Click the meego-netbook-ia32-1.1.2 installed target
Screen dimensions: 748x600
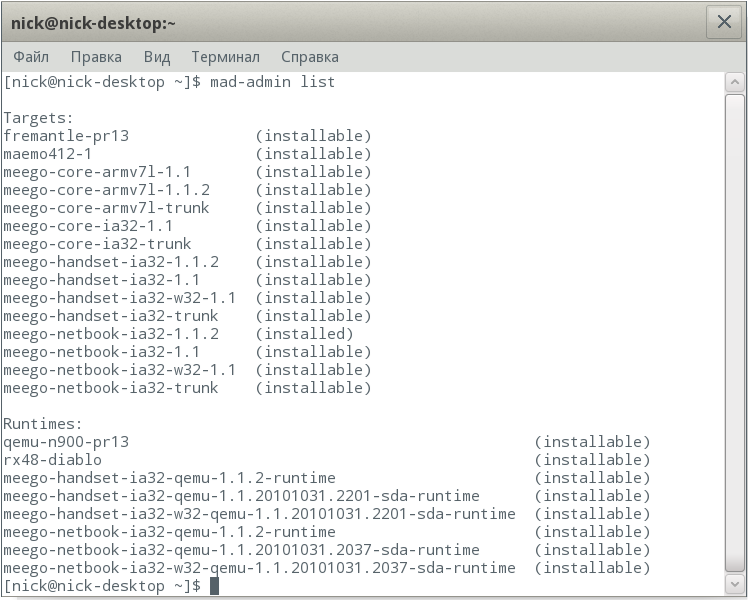111,334
